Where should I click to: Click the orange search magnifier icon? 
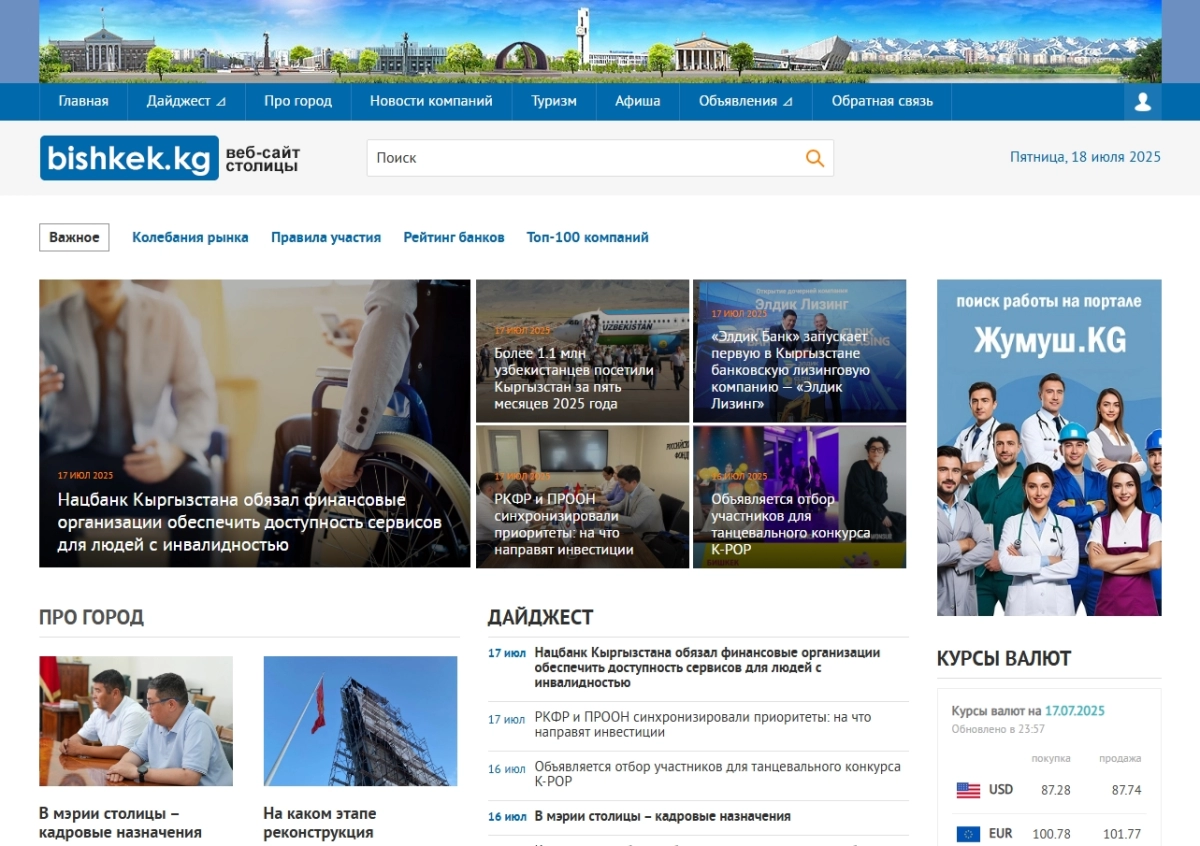click(815, 158)
